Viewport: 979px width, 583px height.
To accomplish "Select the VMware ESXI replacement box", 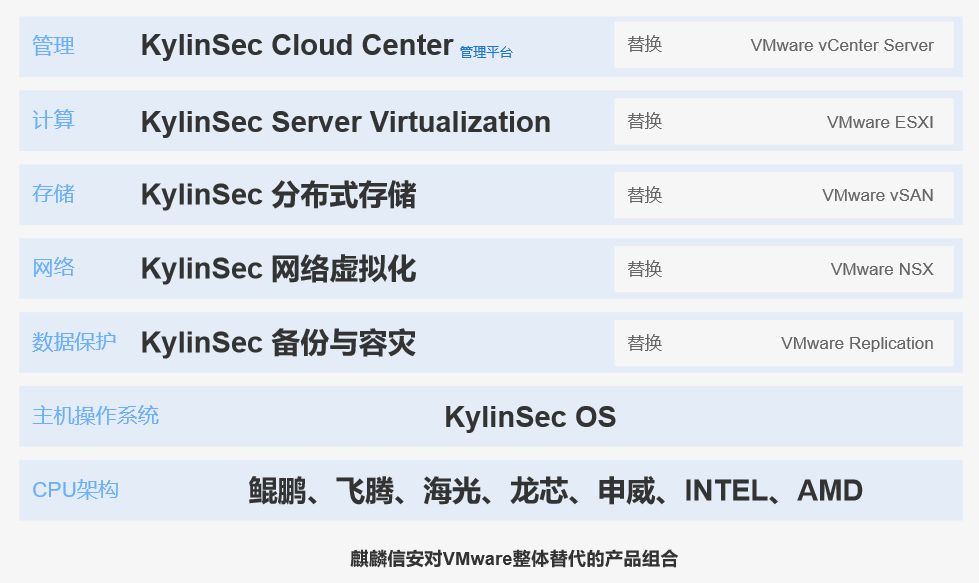I will 783,121.
